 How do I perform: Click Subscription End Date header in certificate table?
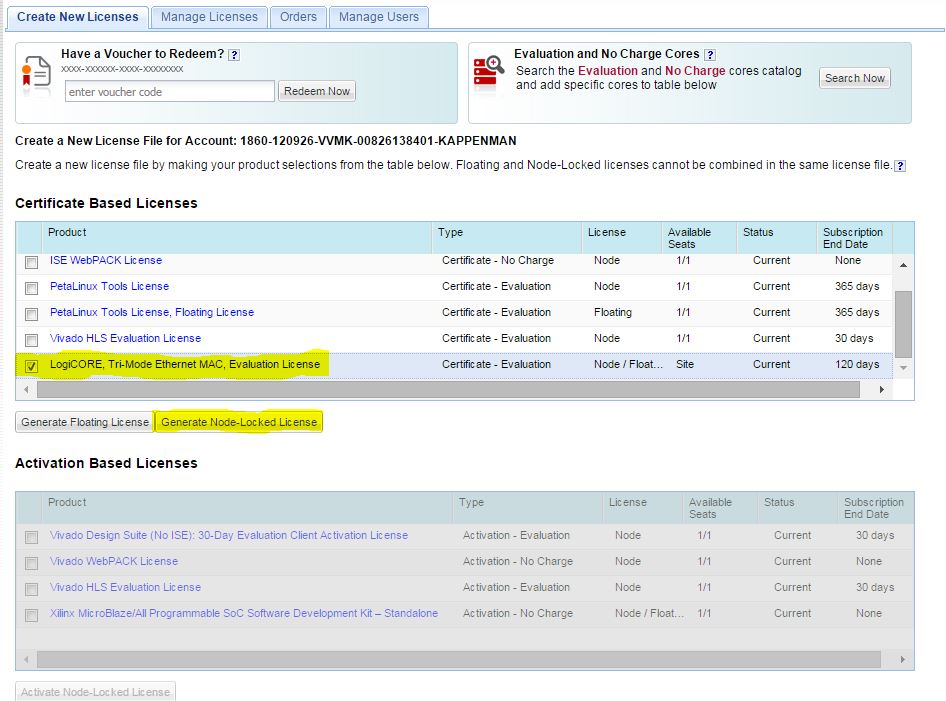(852, 238)
